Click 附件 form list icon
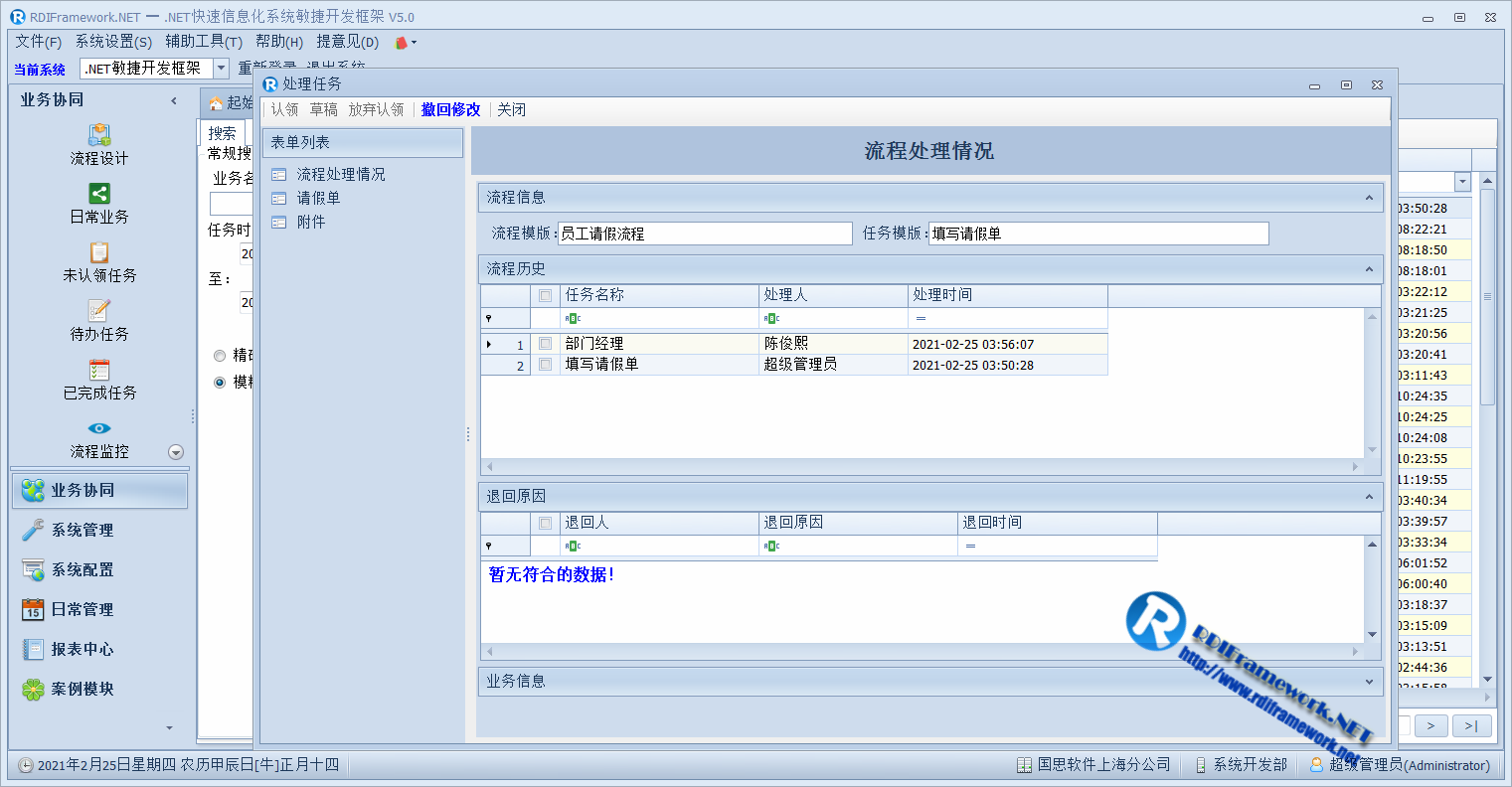The height and width of the screenshot is (787, 1512). tap(279, 223)
